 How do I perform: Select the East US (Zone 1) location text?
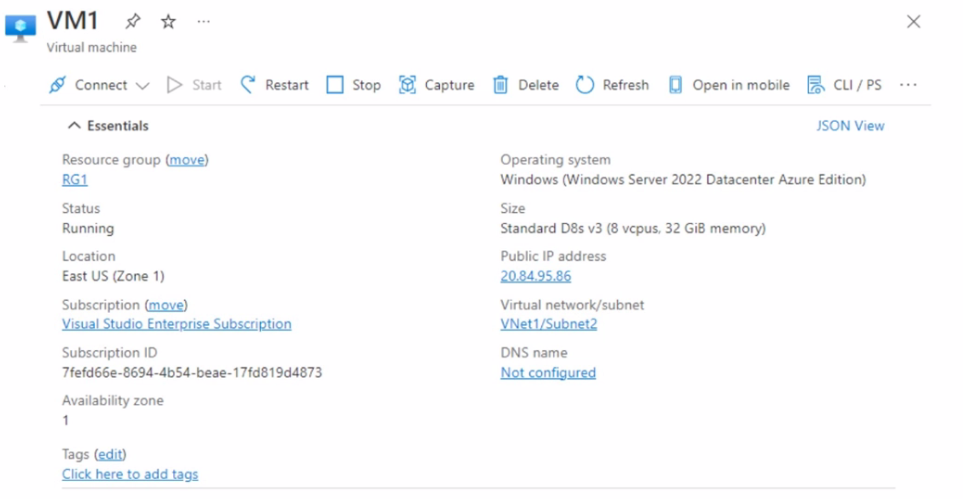113,276
